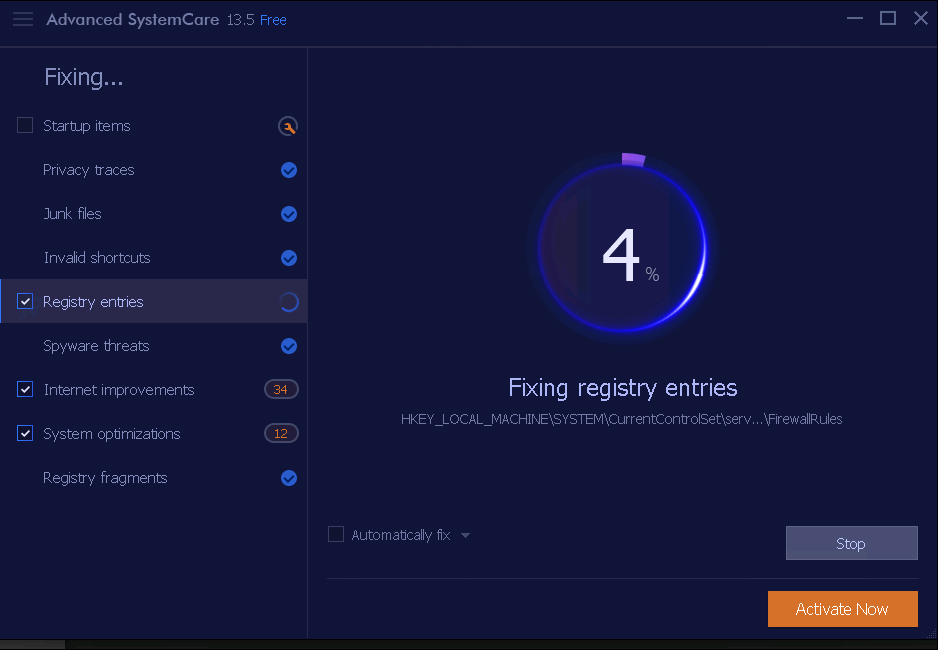938x650 pixels.
Task: Stop the fixing process
Action: click(x=851, y=543)
